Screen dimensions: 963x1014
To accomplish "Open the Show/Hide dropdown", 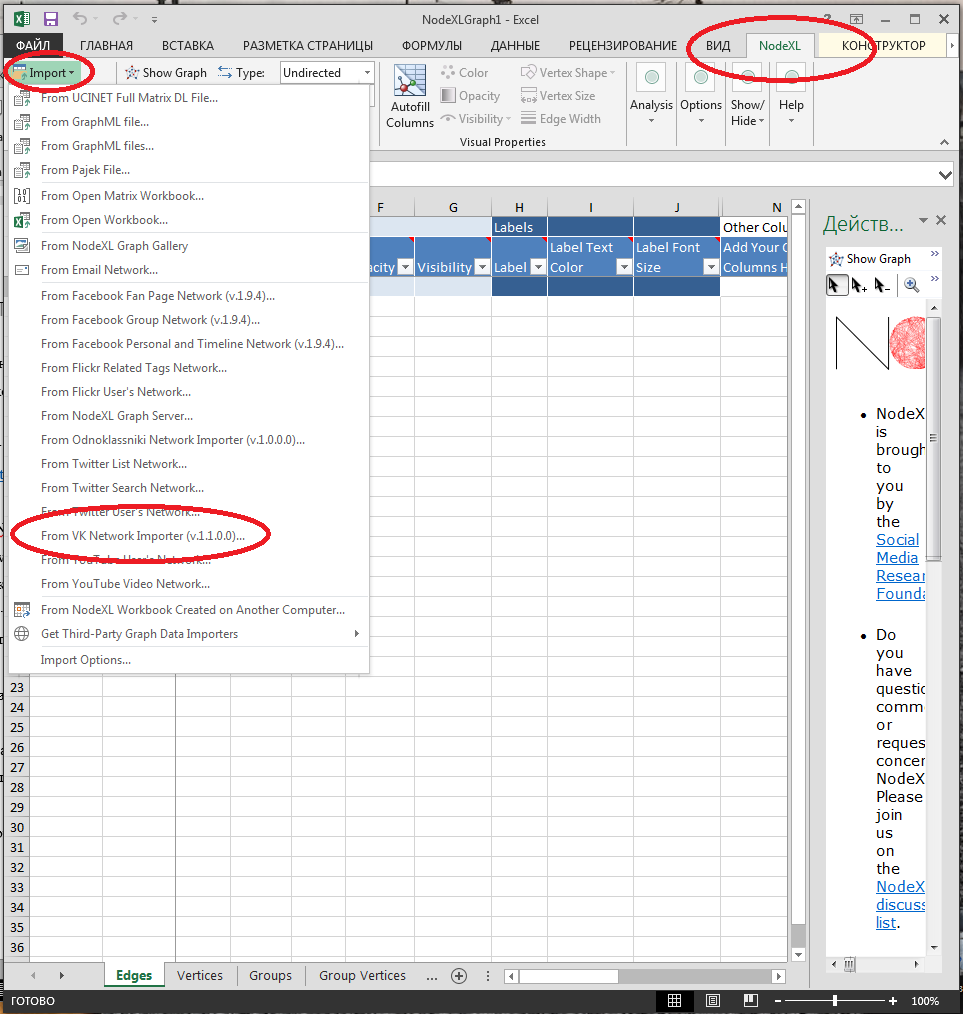I will [748, 94].
